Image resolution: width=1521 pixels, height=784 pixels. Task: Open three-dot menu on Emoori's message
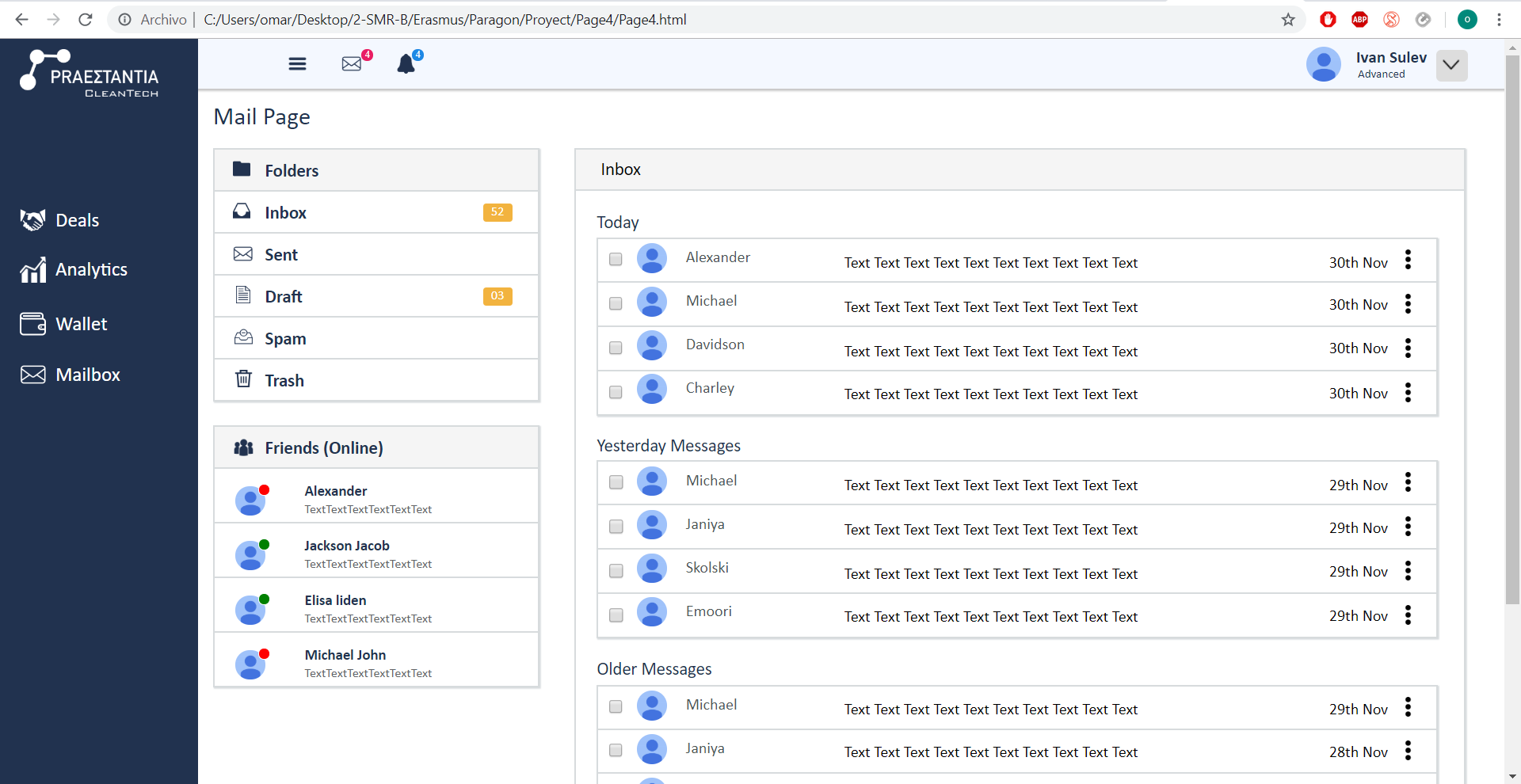(x=1408, y=615)
